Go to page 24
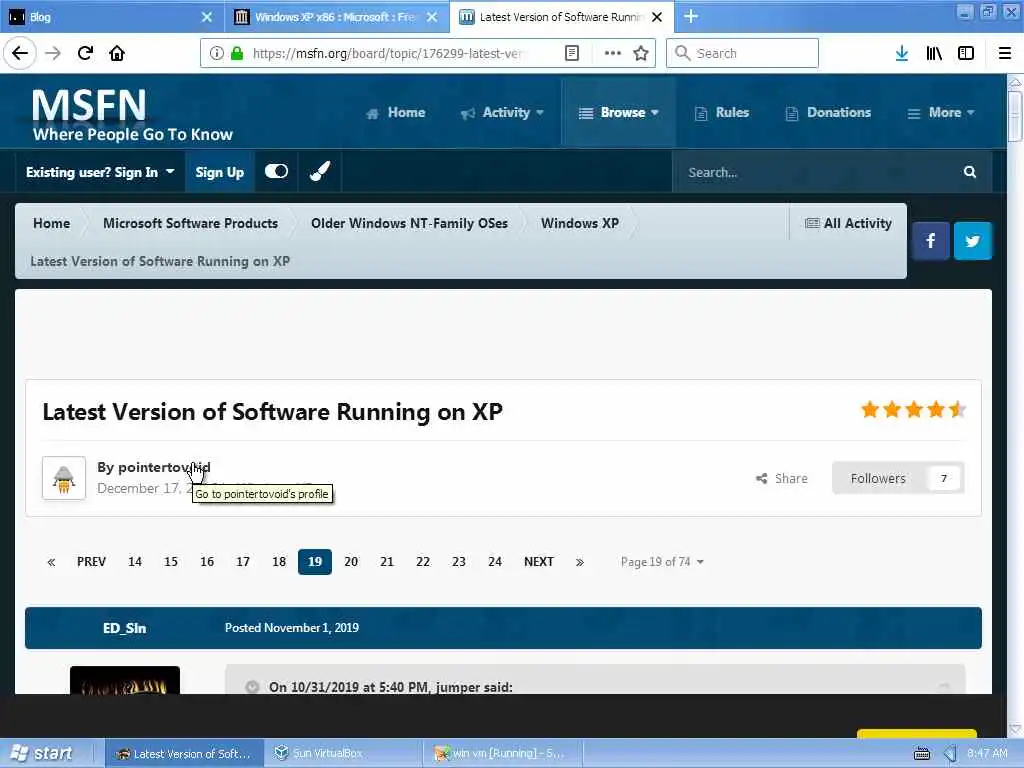Image resolution: width=1024 pixels, height=768 pixels. (x=495, y=562)
